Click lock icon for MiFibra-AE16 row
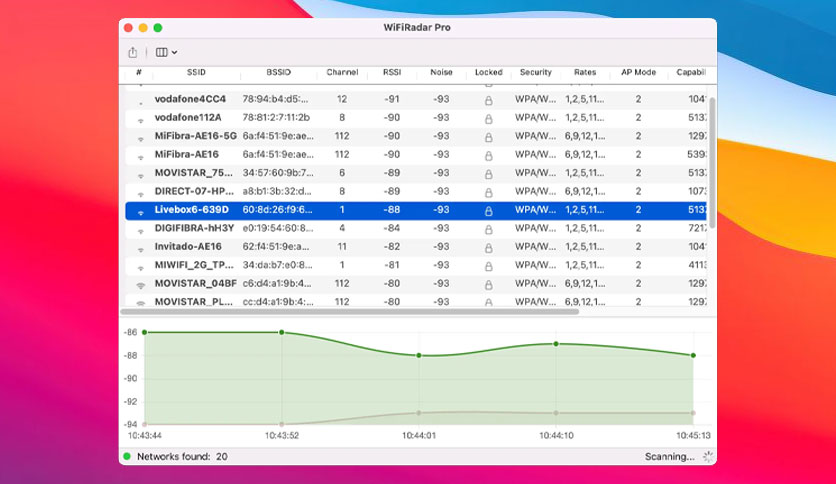 pos(488,156)
